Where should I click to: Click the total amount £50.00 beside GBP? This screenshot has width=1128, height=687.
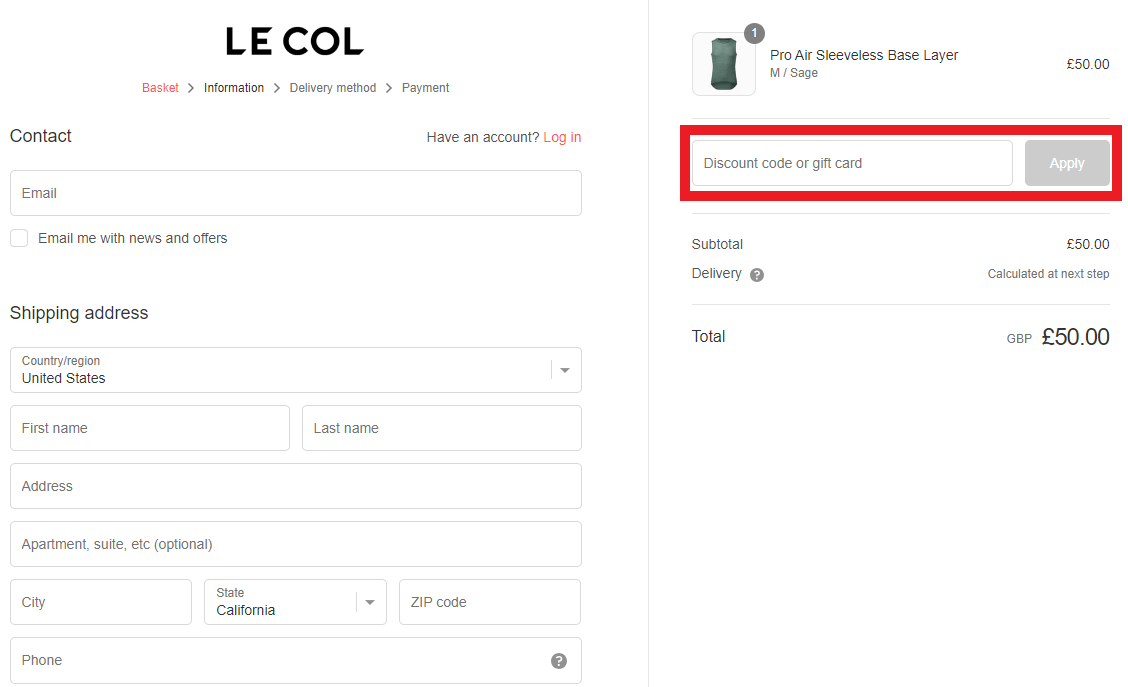coord(1075,337)
